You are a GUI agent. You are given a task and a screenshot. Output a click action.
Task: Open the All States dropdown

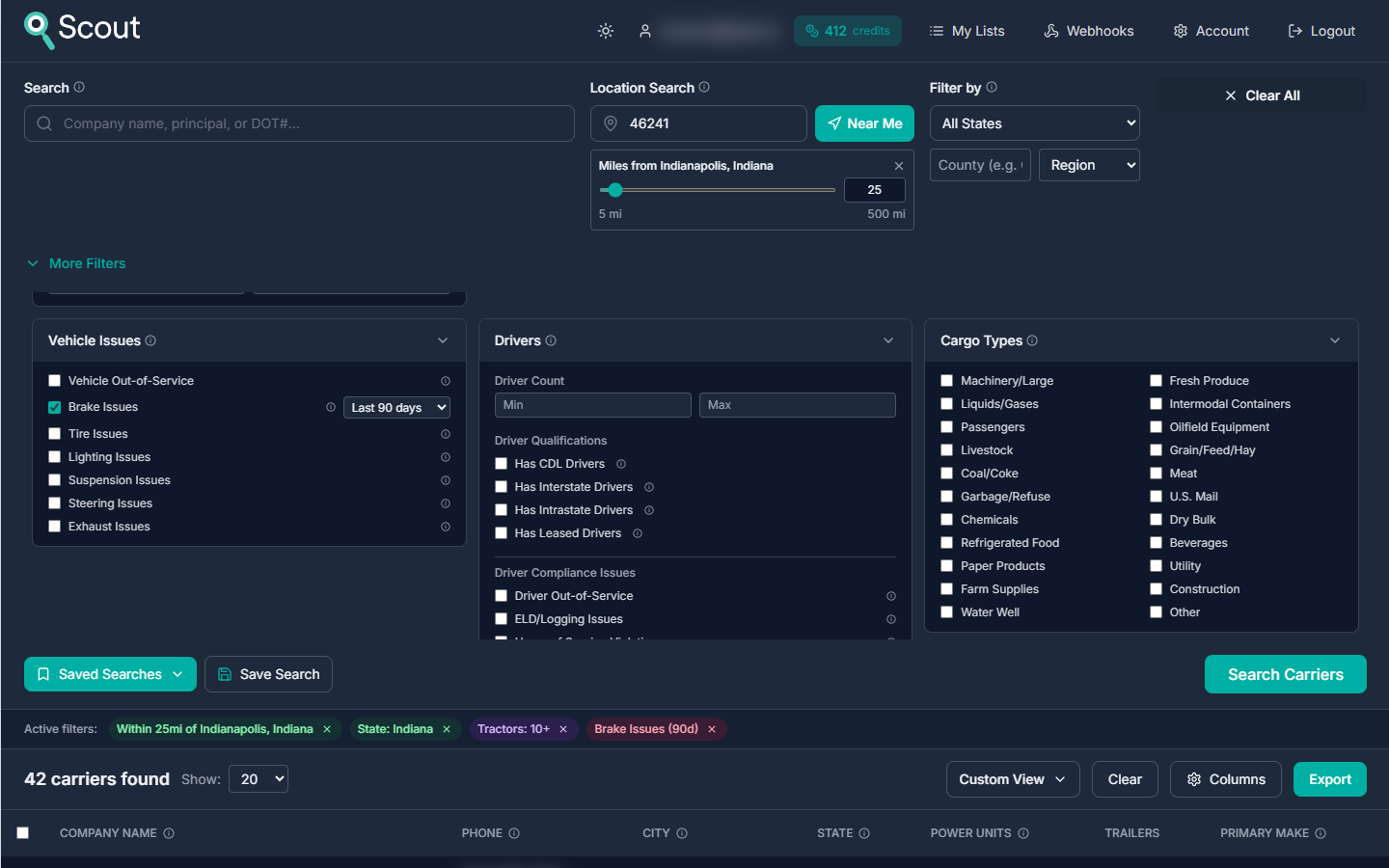pyautogui.click(x=1034, y=122)
